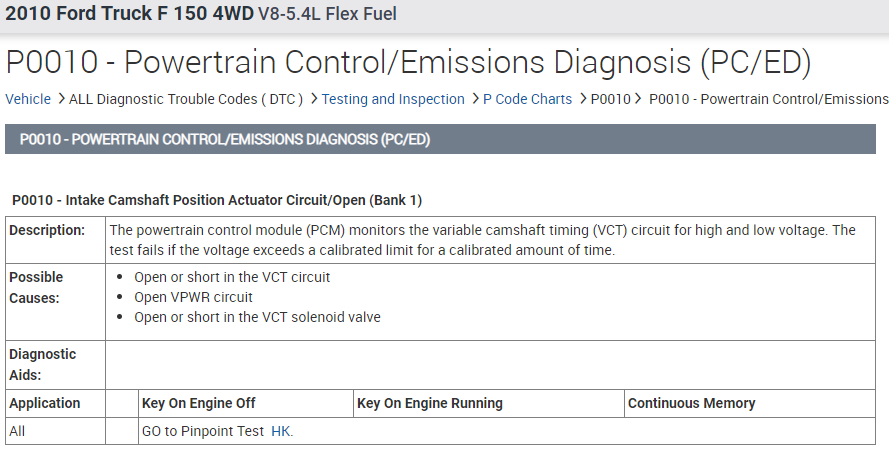The image size is (889, 452).
Task: Click GO to Pinpoint Test HK text
Action: (x=218, y=431)
